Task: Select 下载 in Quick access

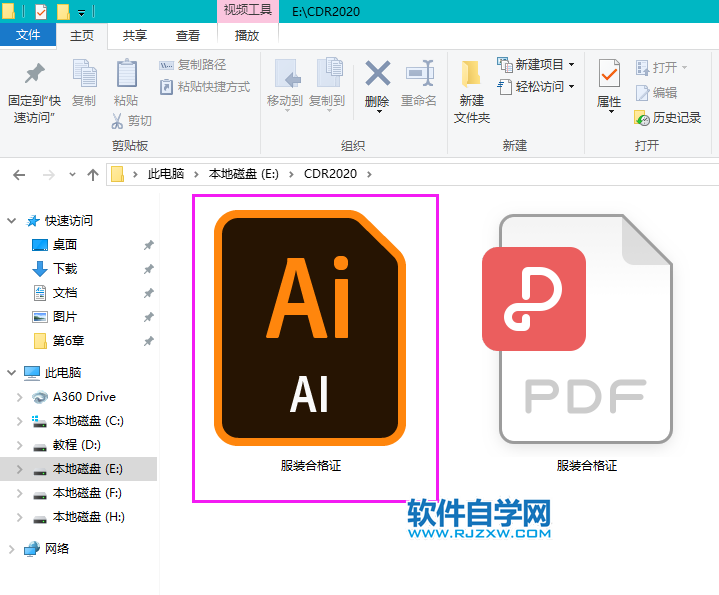Action: coord(65,269)
